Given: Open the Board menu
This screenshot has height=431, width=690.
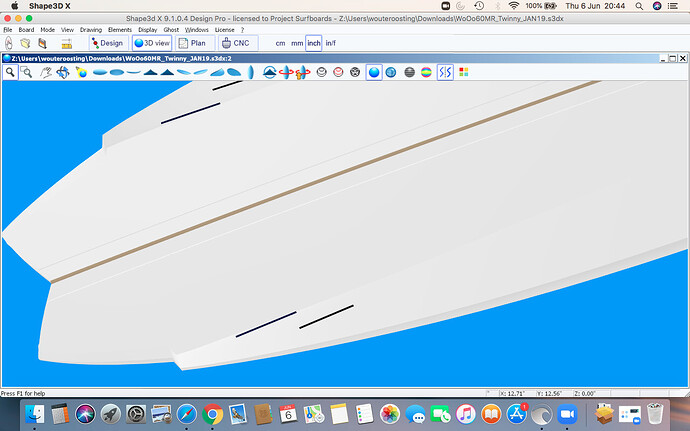Looking at the screenshot, I should tap(26, 30).
